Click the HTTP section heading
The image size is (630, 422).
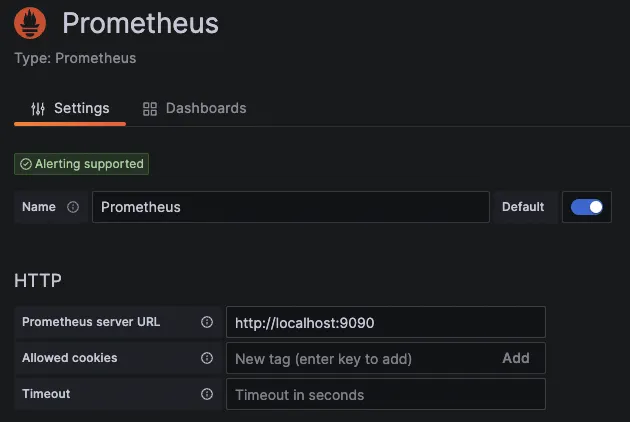(x=38, y=281)
